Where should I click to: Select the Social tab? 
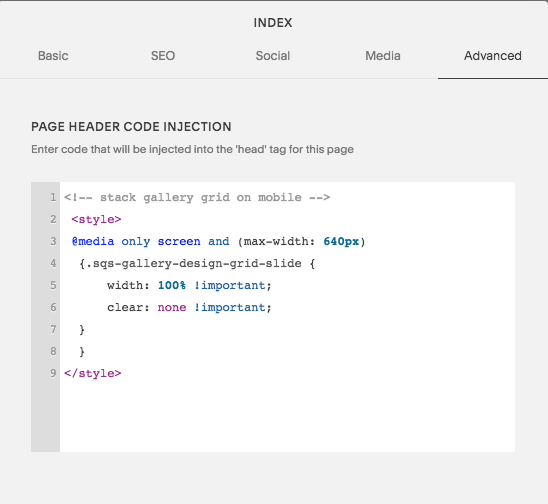(273, 56)
